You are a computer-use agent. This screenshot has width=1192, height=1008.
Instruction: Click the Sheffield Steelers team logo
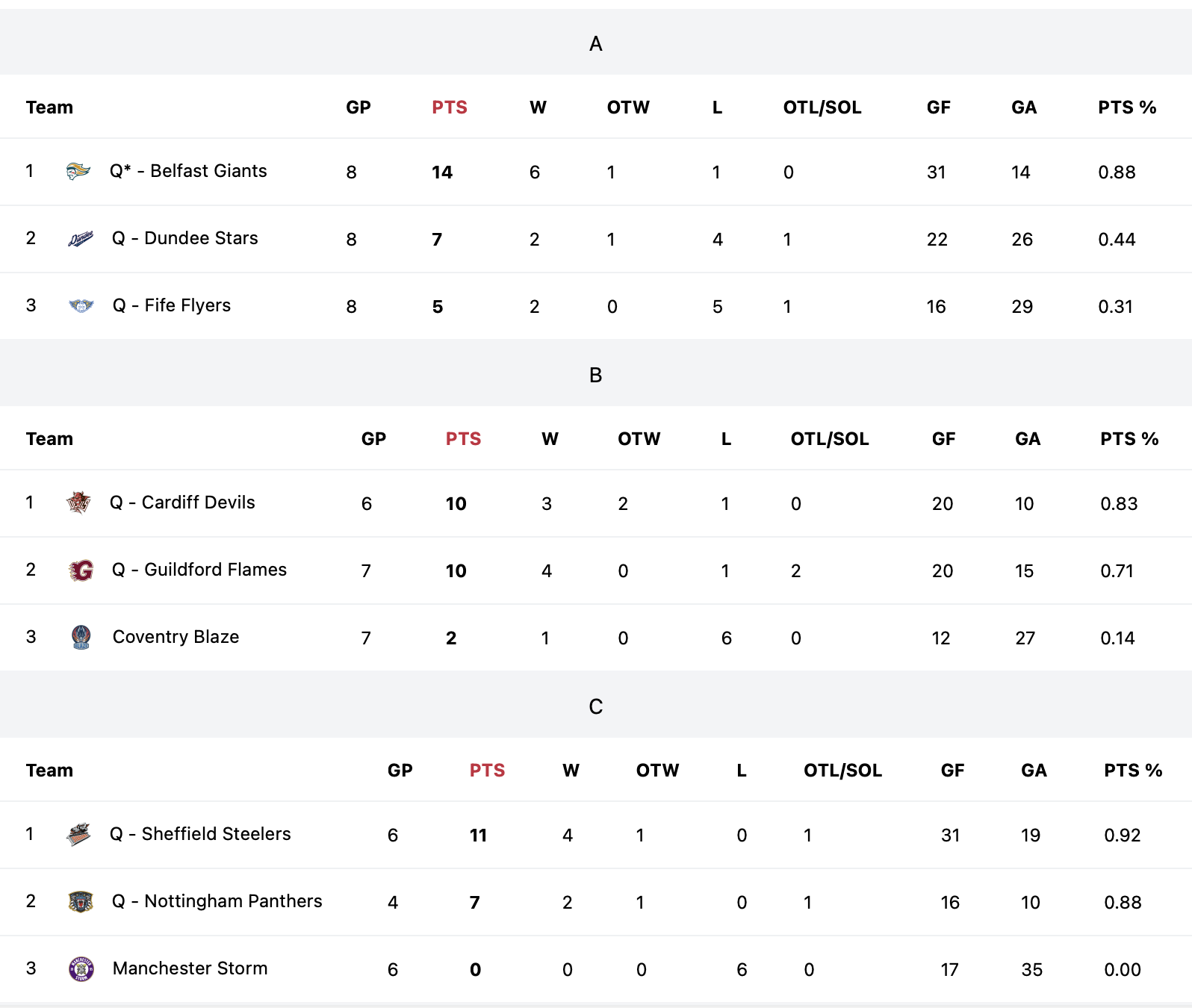coord(78,834)
